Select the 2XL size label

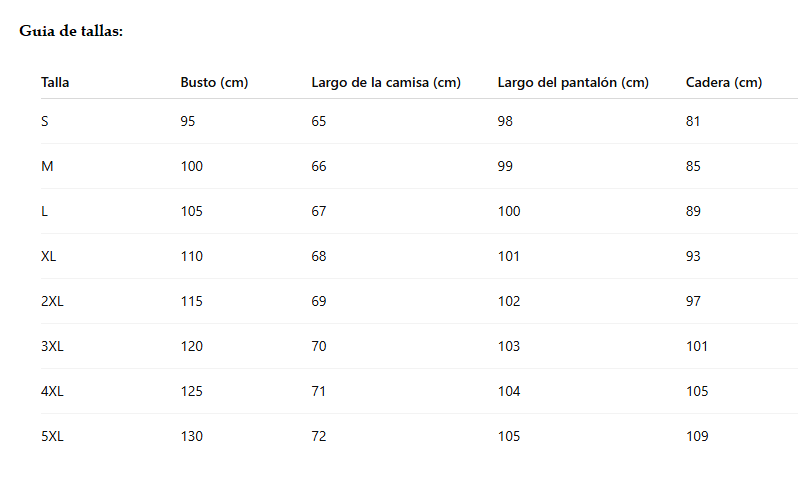click(52, 301)
